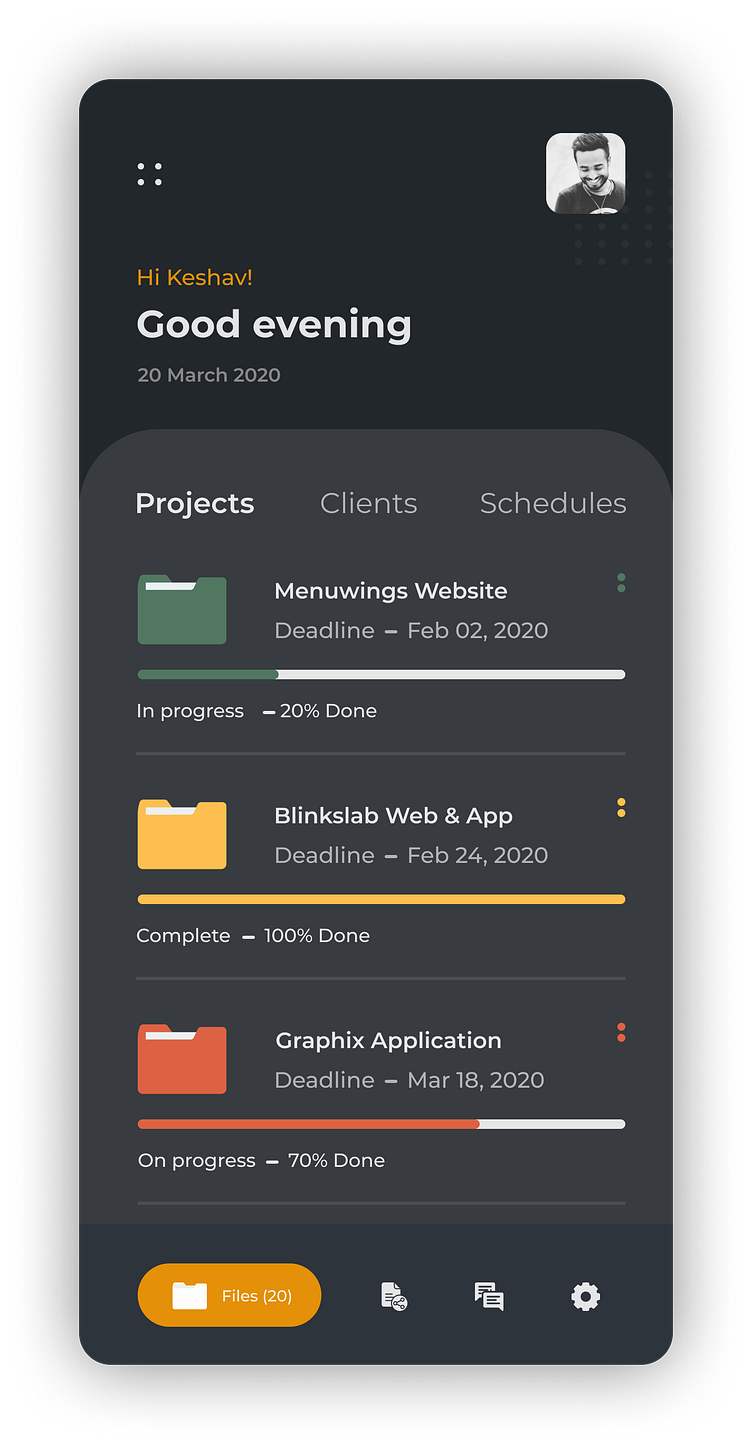Tap the white folder icon in Files button
Viewport: 752px width, 1444px height.
190,1296
